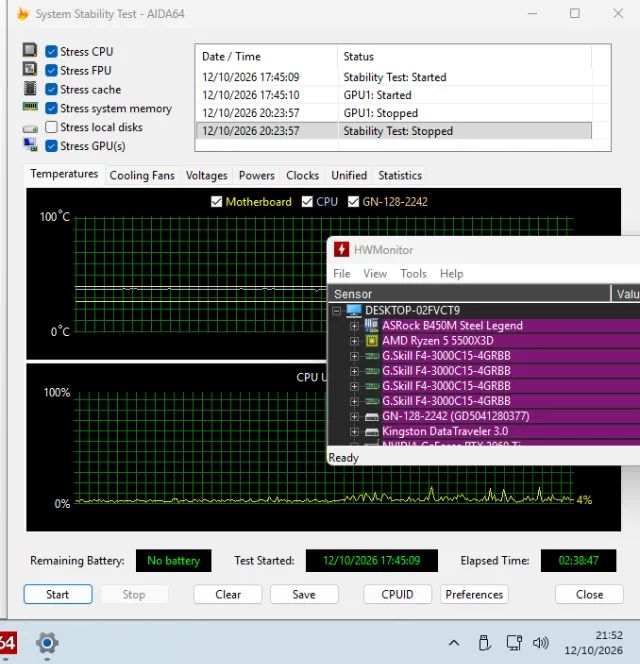The width and height of the screenshot is (640, 664).
Task: Switch to the Clocks tab
Action: (x=302, y=175)
